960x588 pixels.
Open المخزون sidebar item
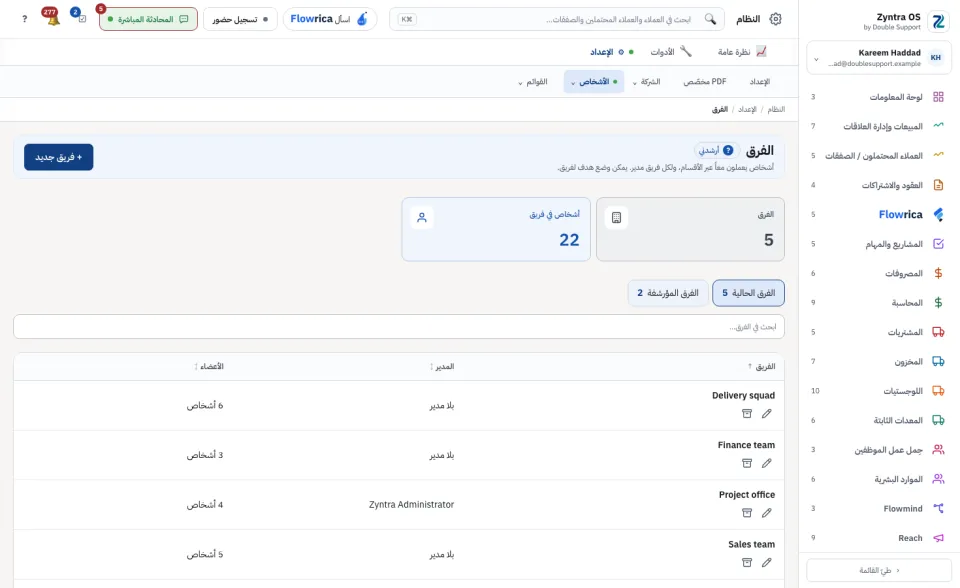(x=877, y=361)
